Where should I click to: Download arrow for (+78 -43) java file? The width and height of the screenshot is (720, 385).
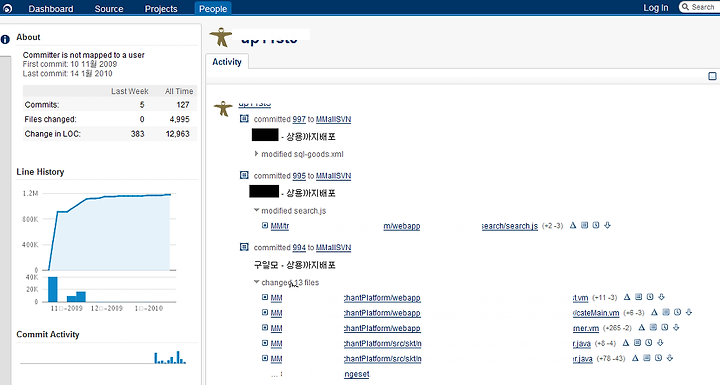670,357
